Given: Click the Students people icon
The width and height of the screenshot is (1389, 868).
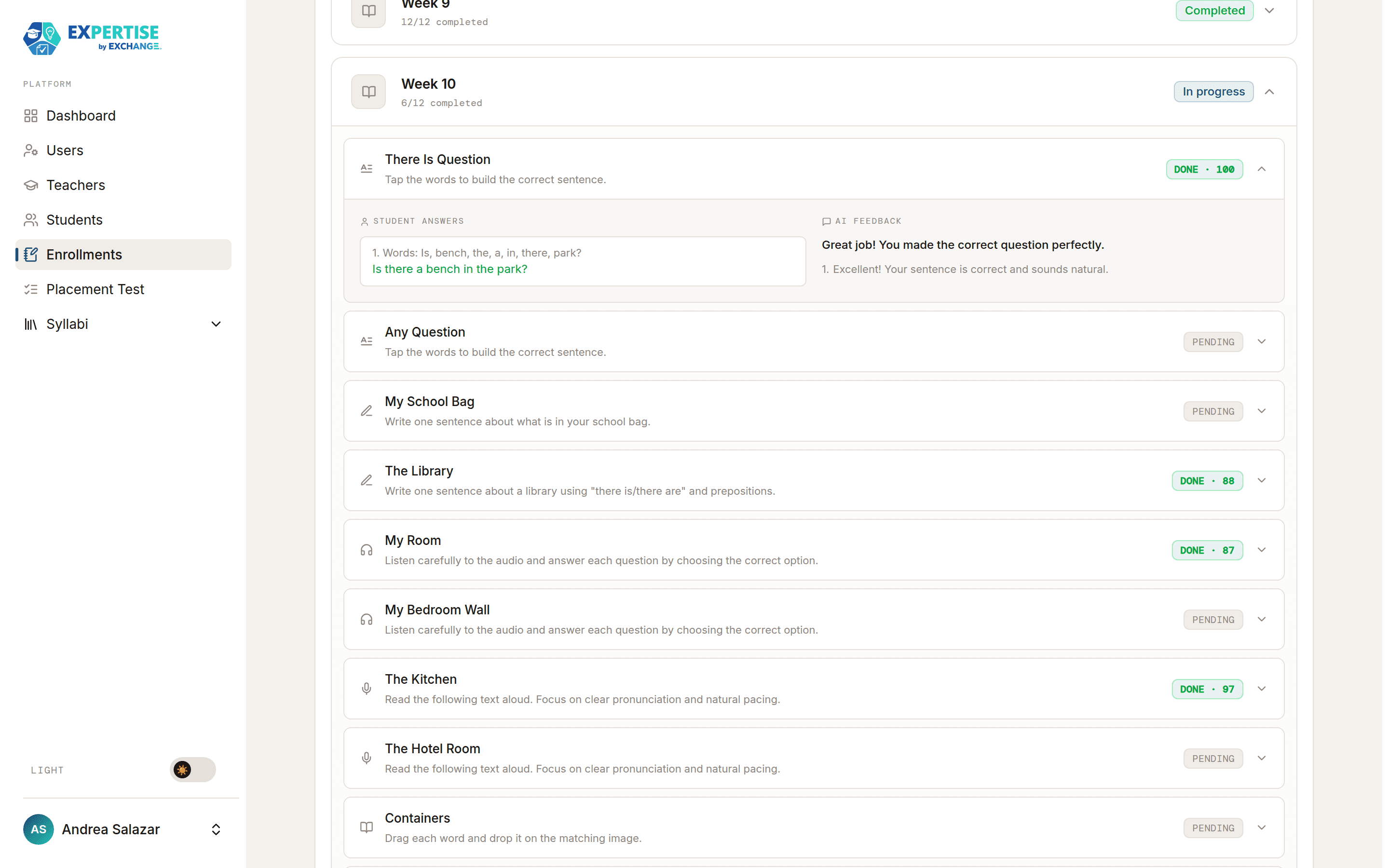Looking at the screenshot, I should pos(31,220).
